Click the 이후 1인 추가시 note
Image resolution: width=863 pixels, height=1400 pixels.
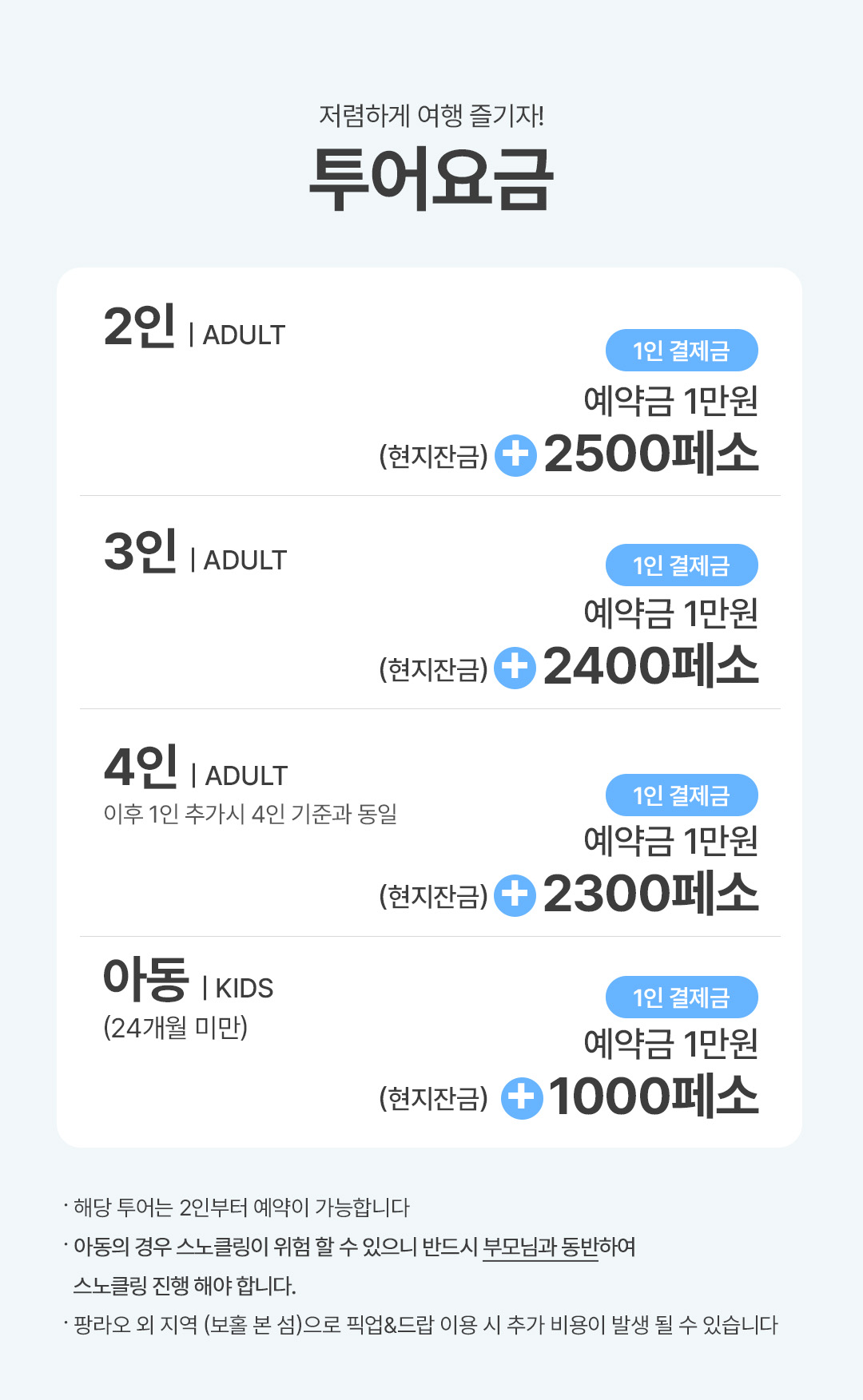click(250, 814)
